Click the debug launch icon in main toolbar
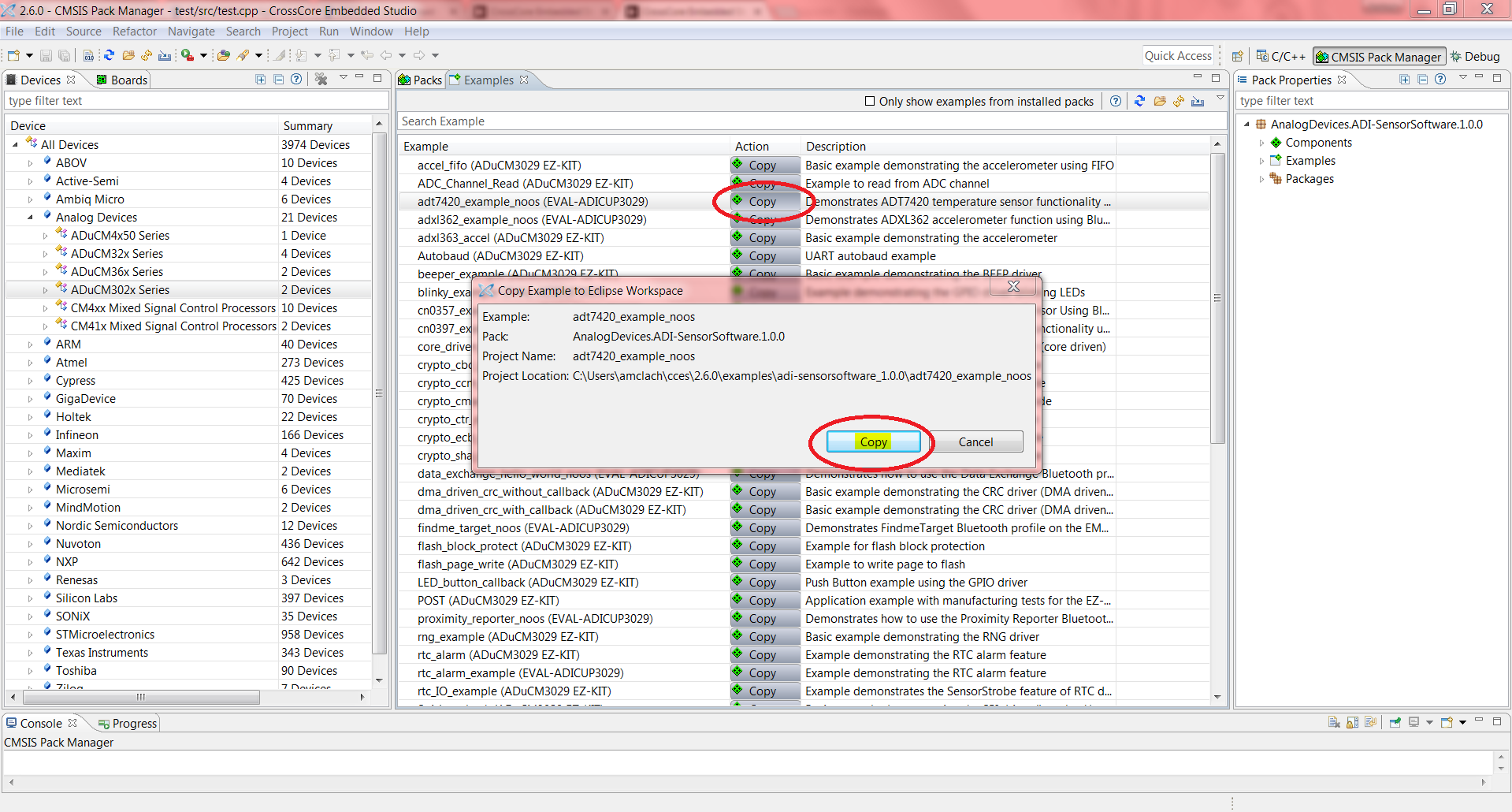This screenshot has height=812, width=1512. coord(188,55)
